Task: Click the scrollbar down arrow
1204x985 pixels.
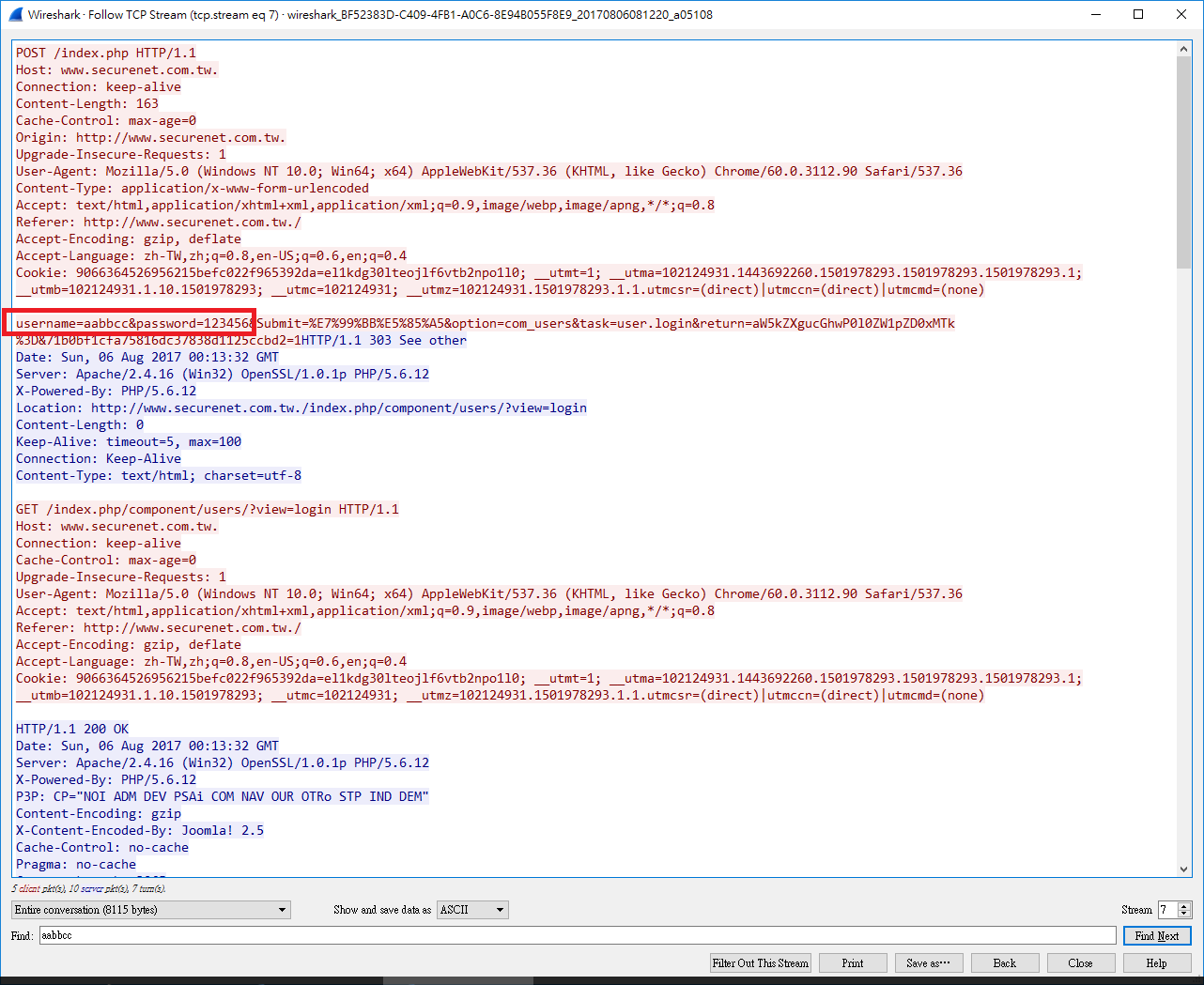Action: [1184, 870]
